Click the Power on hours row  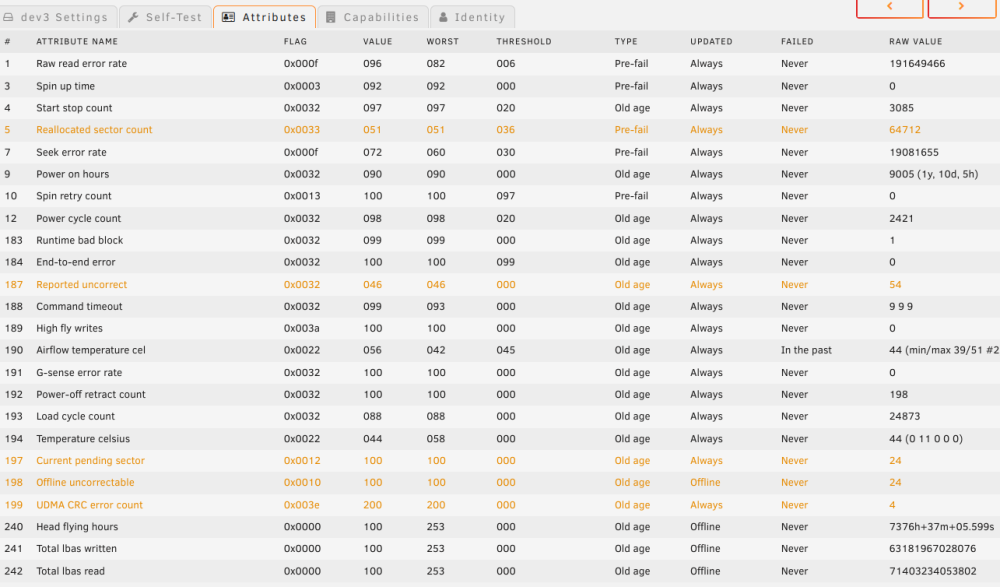(x=500, y=174)
